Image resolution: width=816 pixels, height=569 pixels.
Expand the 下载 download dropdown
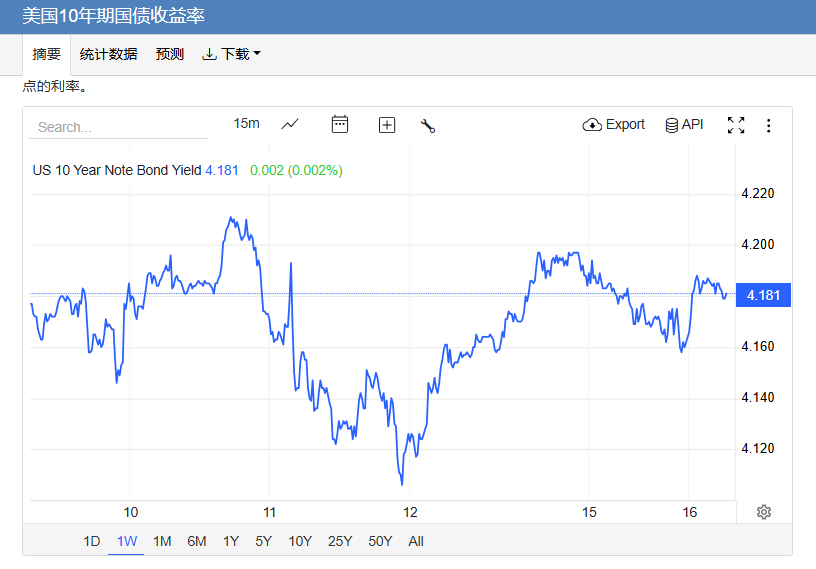point(231,54)
